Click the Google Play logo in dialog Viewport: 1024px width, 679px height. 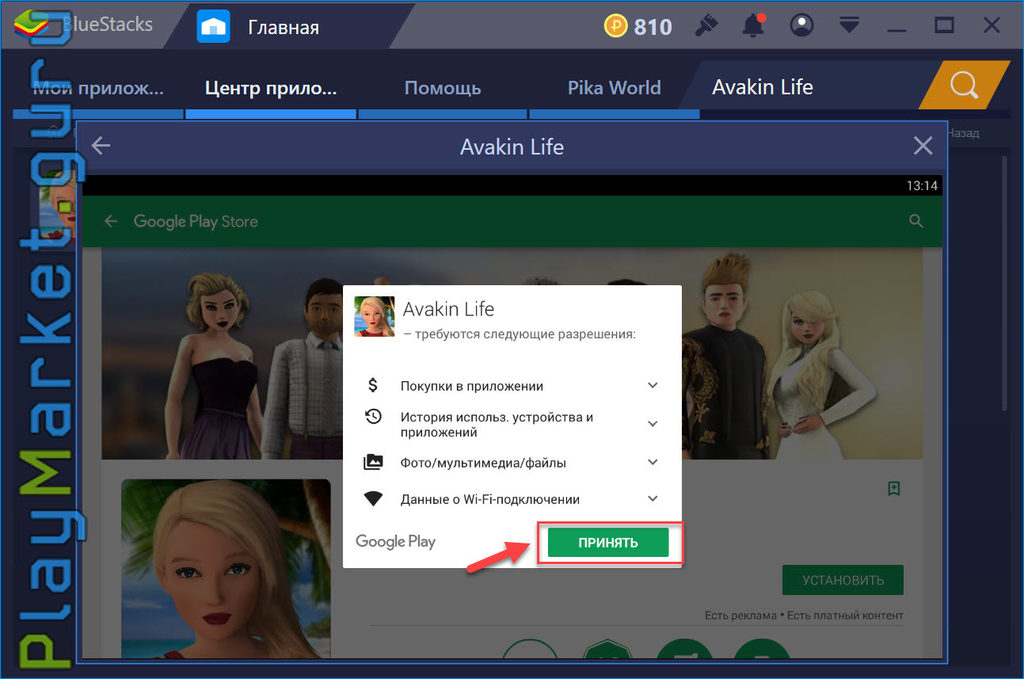coord(395,541)
